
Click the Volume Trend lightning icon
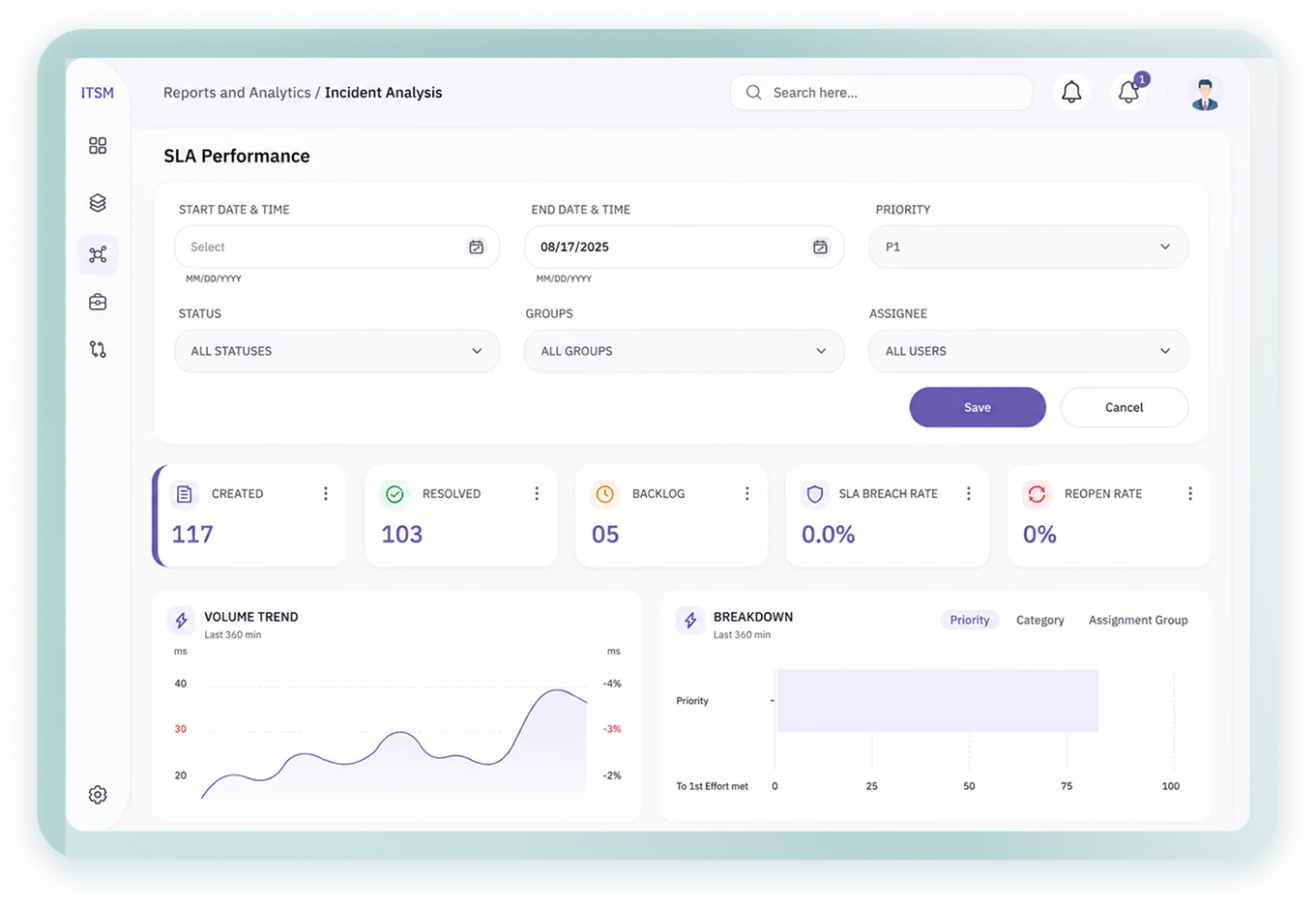pos(181,620)
